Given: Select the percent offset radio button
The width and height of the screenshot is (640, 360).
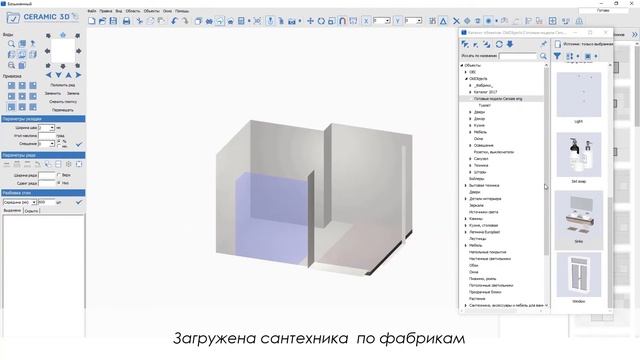Looking at the screenshot, I should pos(59,141).
